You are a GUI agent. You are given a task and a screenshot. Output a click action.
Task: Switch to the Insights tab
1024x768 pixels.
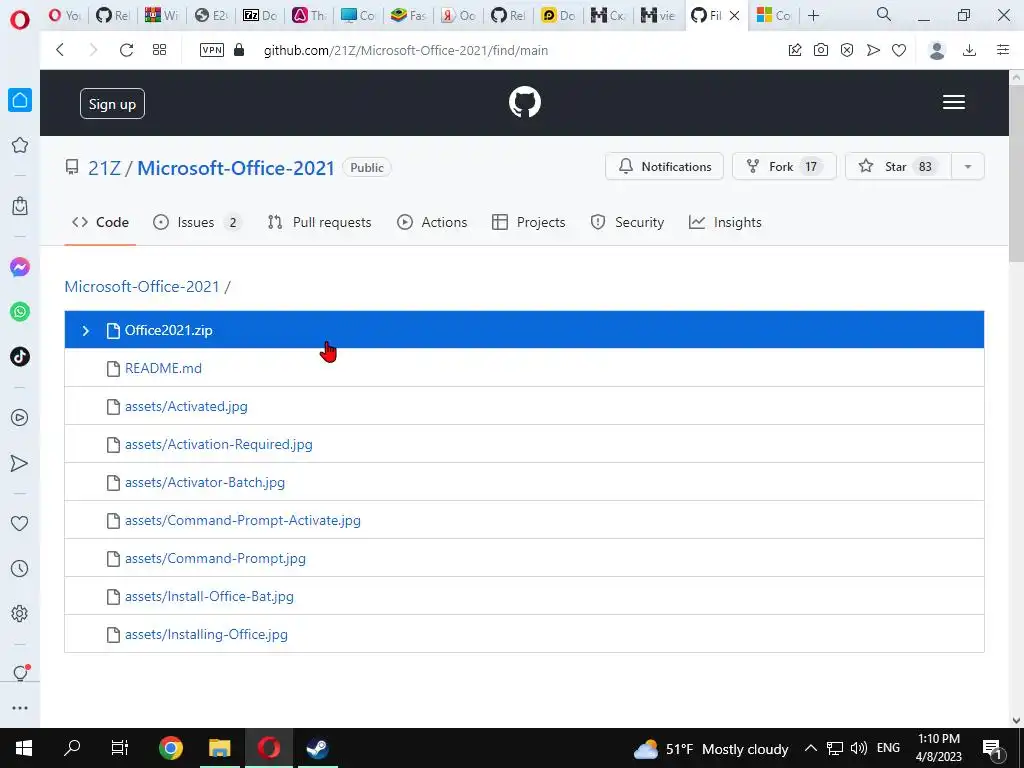[x=725, y=222]
